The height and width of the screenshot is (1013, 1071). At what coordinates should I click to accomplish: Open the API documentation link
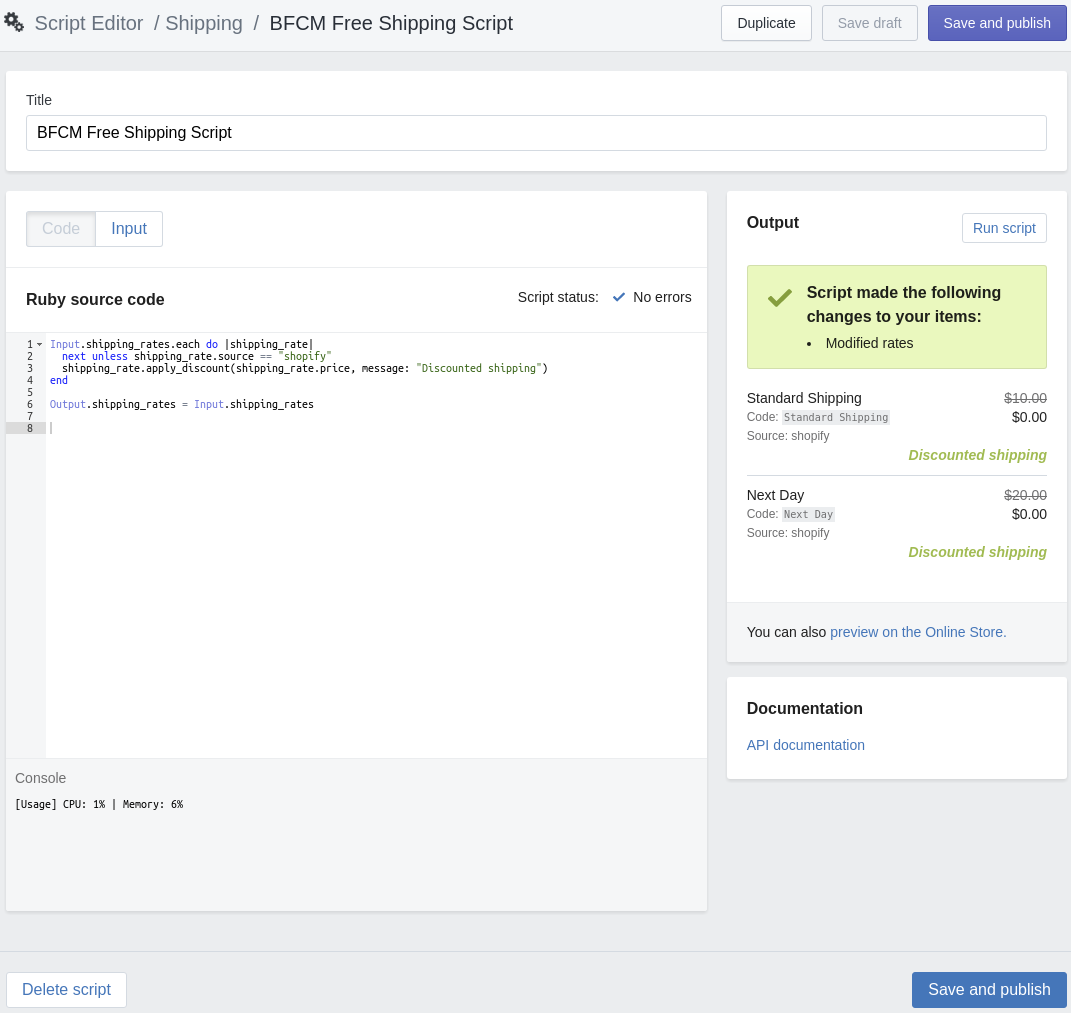[805, 745]
